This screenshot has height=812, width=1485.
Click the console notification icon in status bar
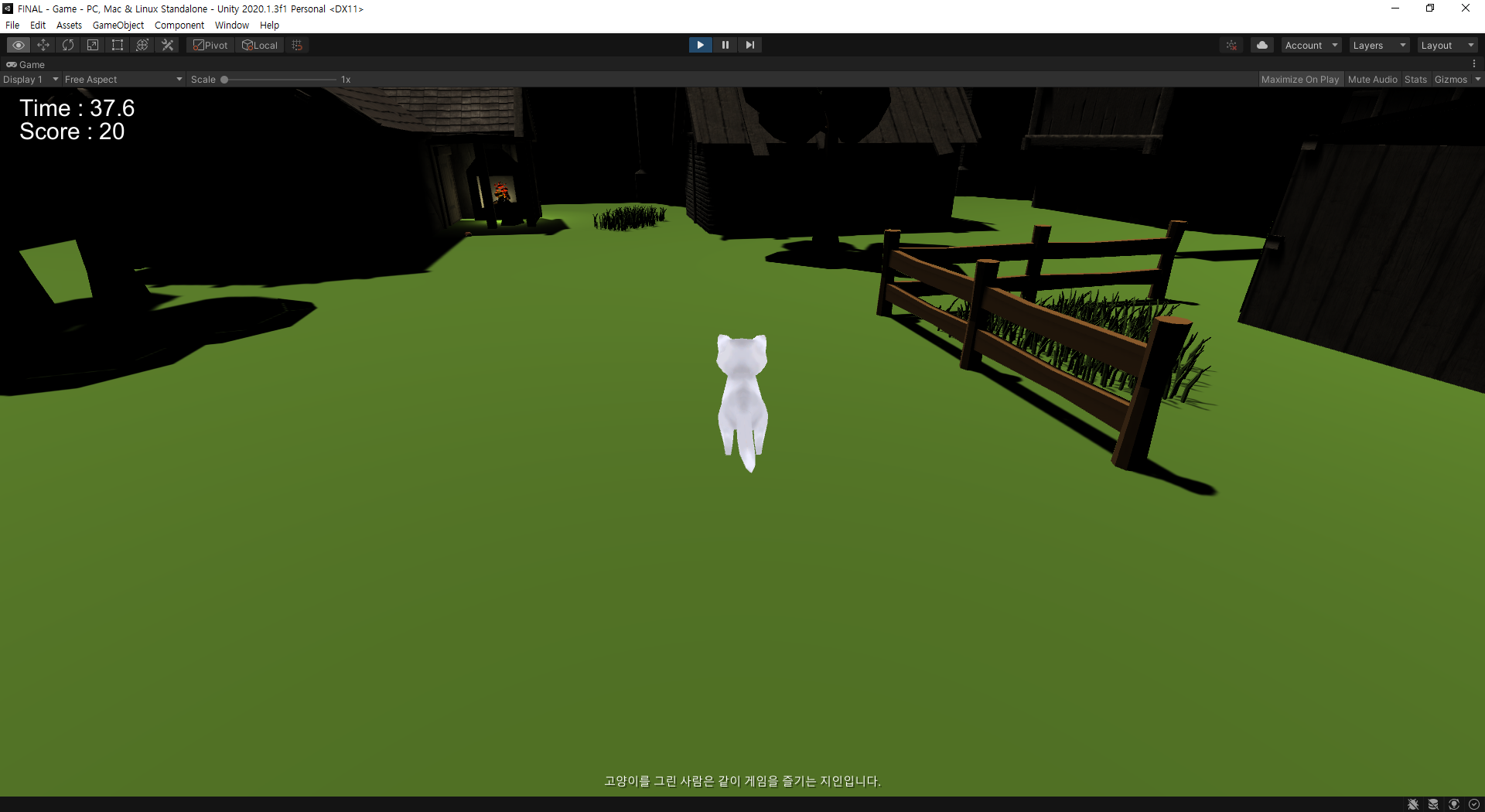[1414, 804]
